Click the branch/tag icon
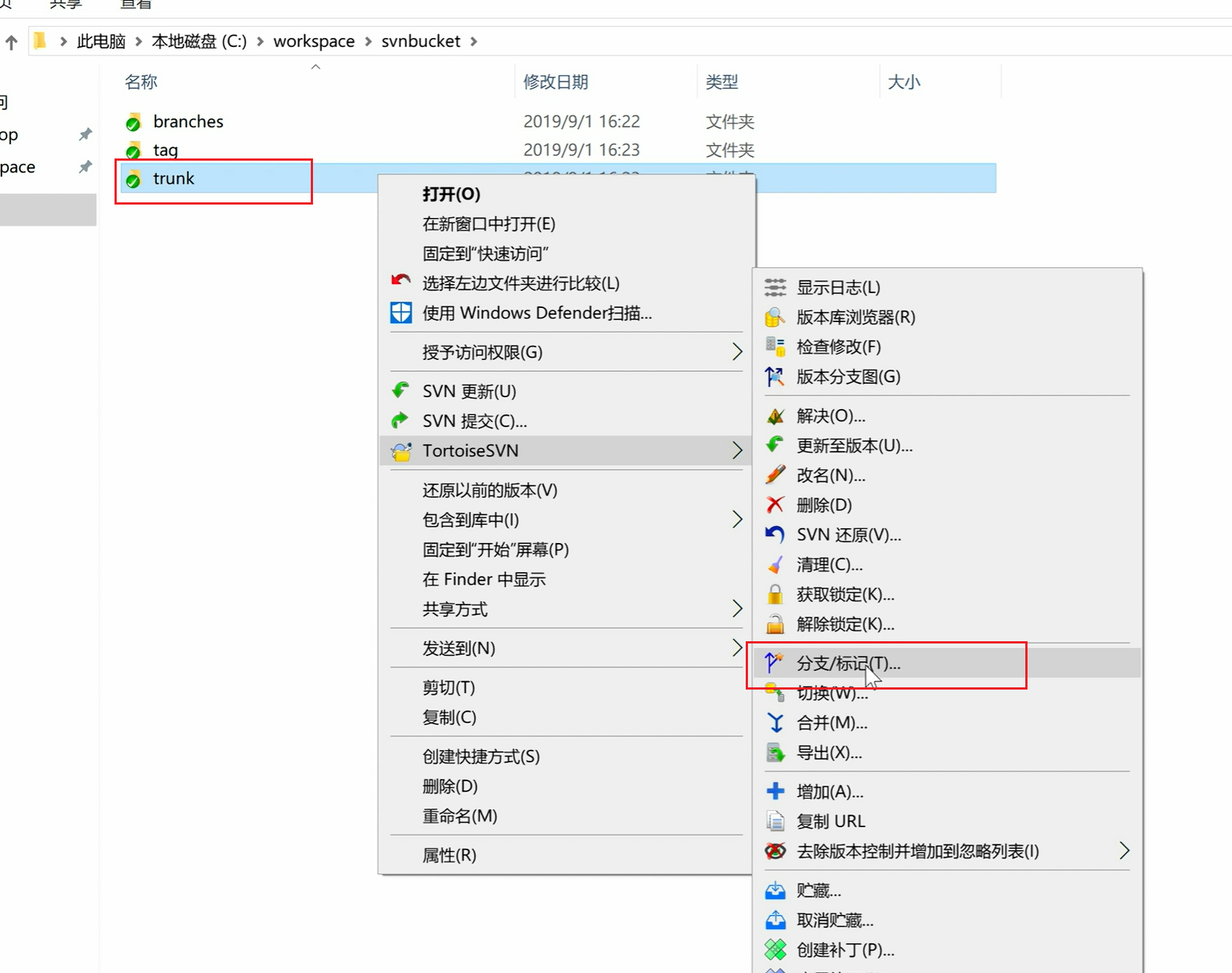 point(775,662)
